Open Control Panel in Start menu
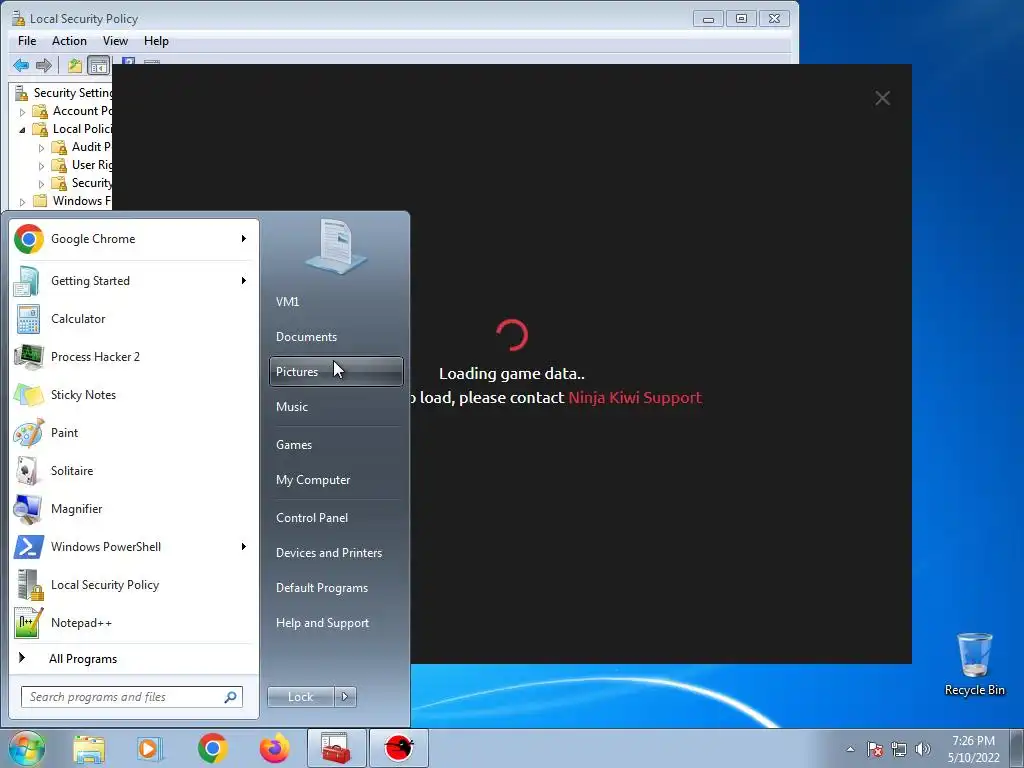Viewport: 1024px width, 768px height. [336, 518]
